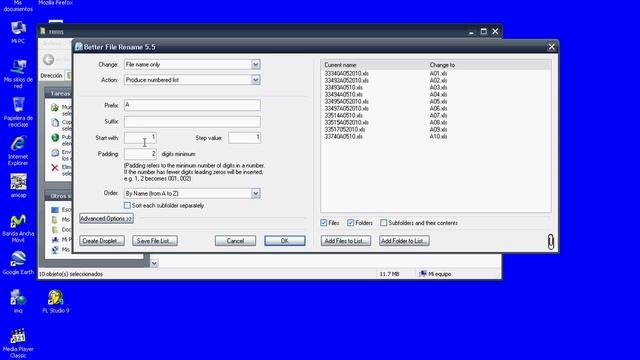Image resolution: width=640 pixels, height=360 pixels.
Task: Click new name A01.xls
Action: click(438, 73)
